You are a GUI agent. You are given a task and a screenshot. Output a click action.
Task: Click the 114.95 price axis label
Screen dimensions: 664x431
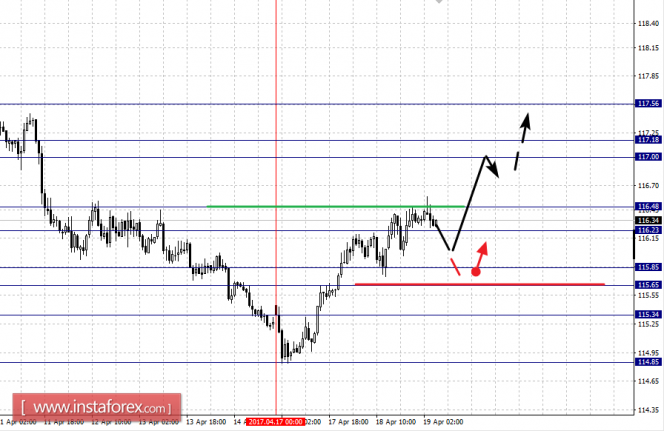click(648, 353)
